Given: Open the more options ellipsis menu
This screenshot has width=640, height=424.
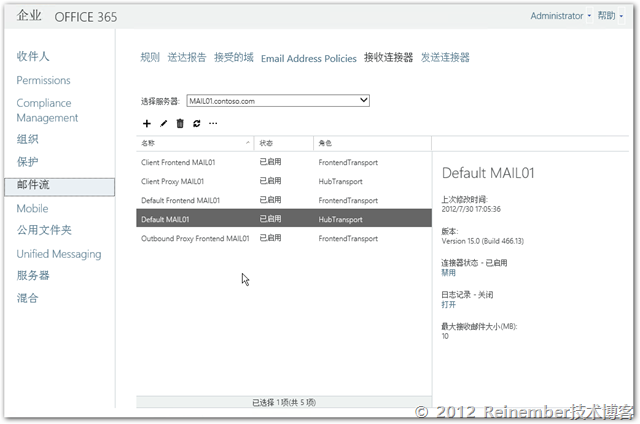Looking at the screenshot, I should tap(213, 123).
